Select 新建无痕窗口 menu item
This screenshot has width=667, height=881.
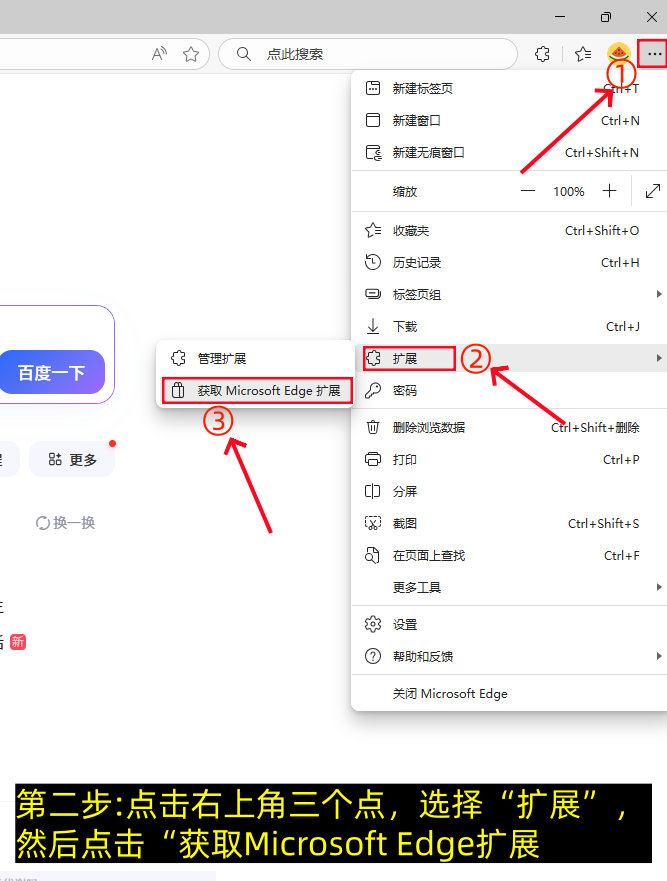pos(509,152)
